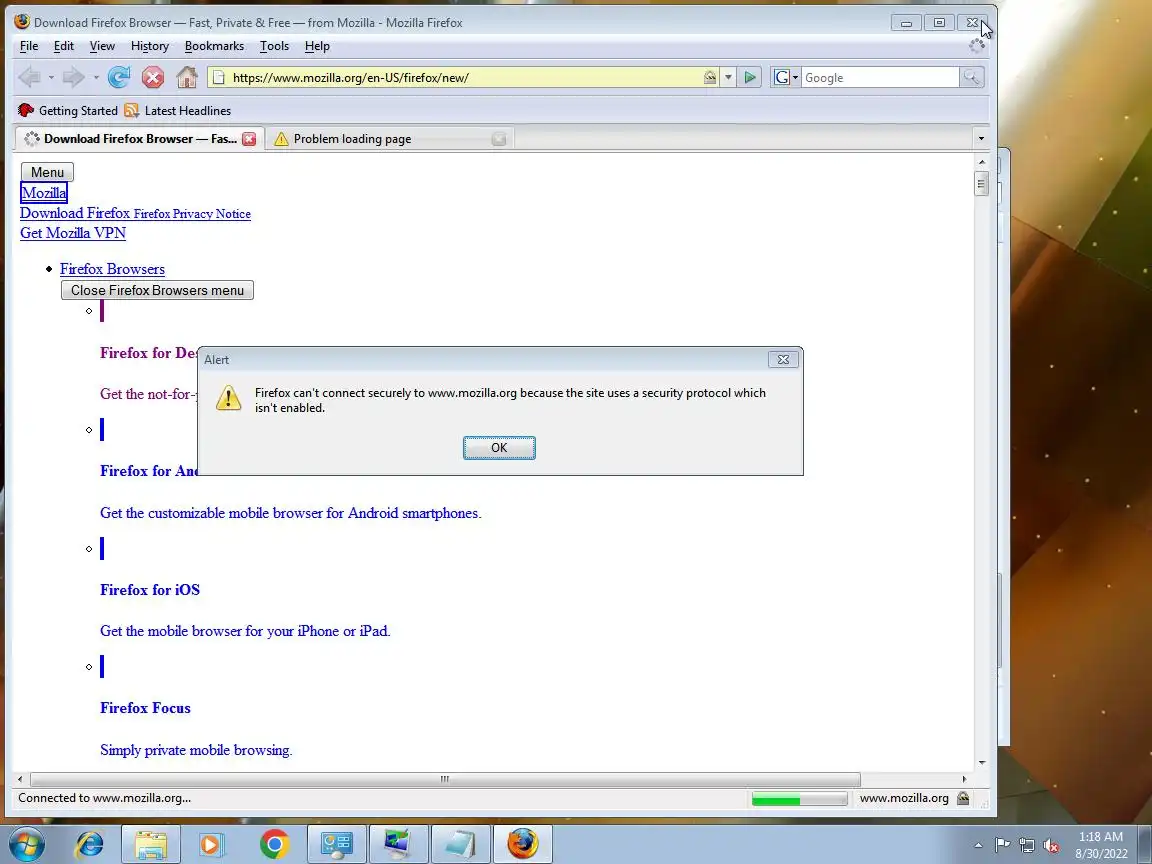
Task: Click the green Go arrow beside address bar
Action: [x=749, y=77]
